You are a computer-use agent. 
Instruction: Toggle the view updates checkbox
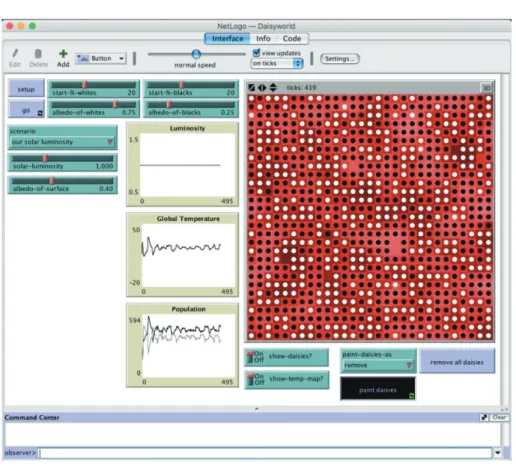pos(256,52)
